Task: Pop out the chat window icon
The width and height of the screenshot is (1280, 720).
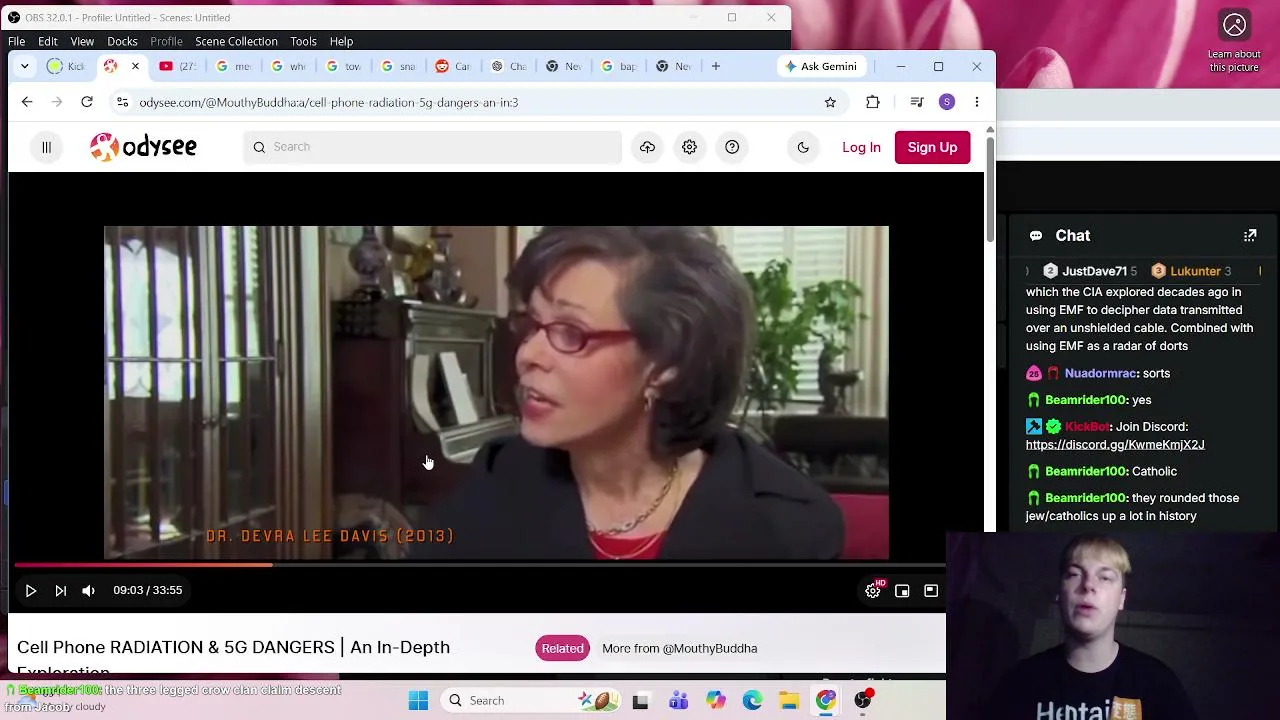Action: coord(1250,236)
